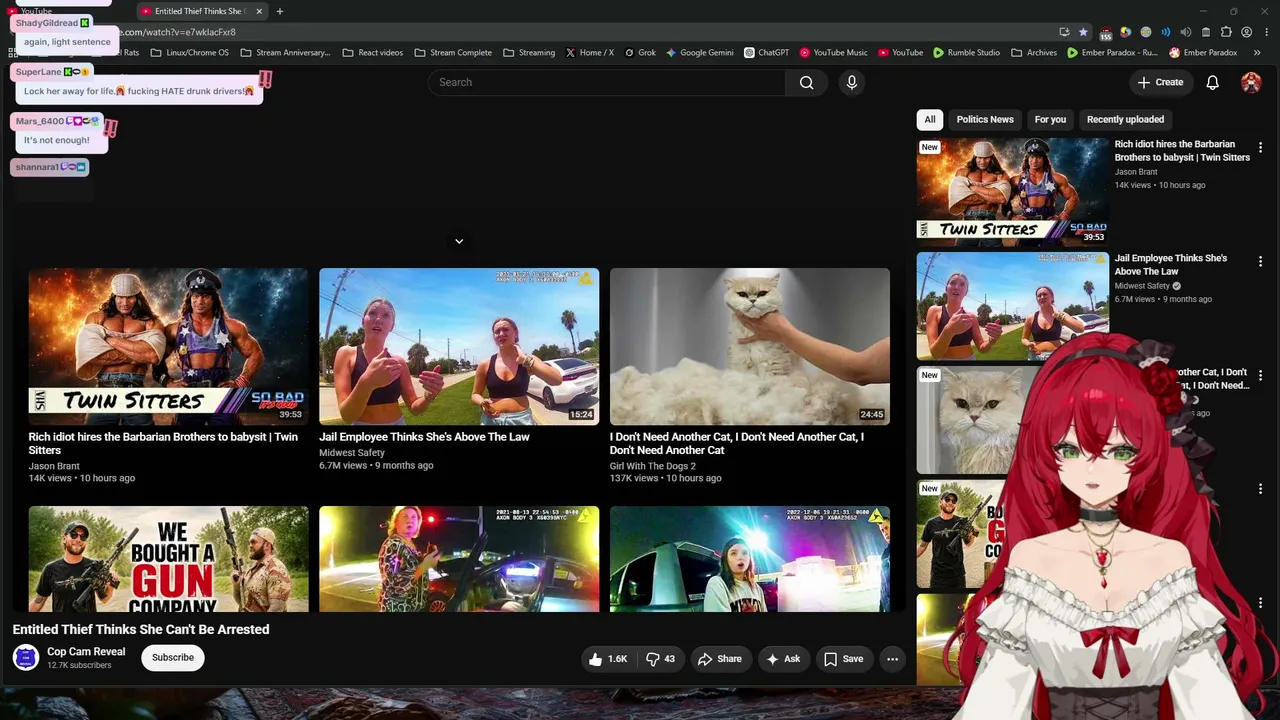Open sidebar Jail Employee video thumbnail
The image size is (1280, 720).
(1012, 306)
